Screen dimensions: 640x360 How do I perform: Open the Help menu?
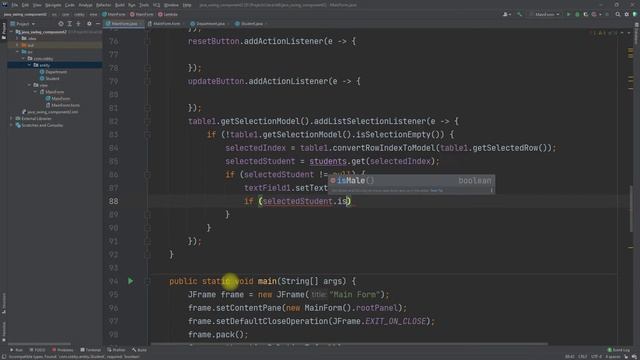pos(187,5)
